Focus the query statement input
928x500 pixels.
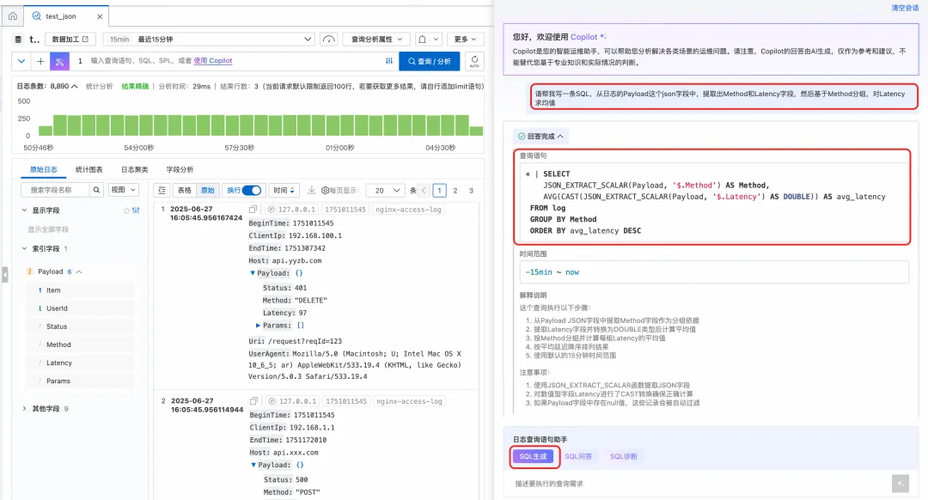(231, 61)
